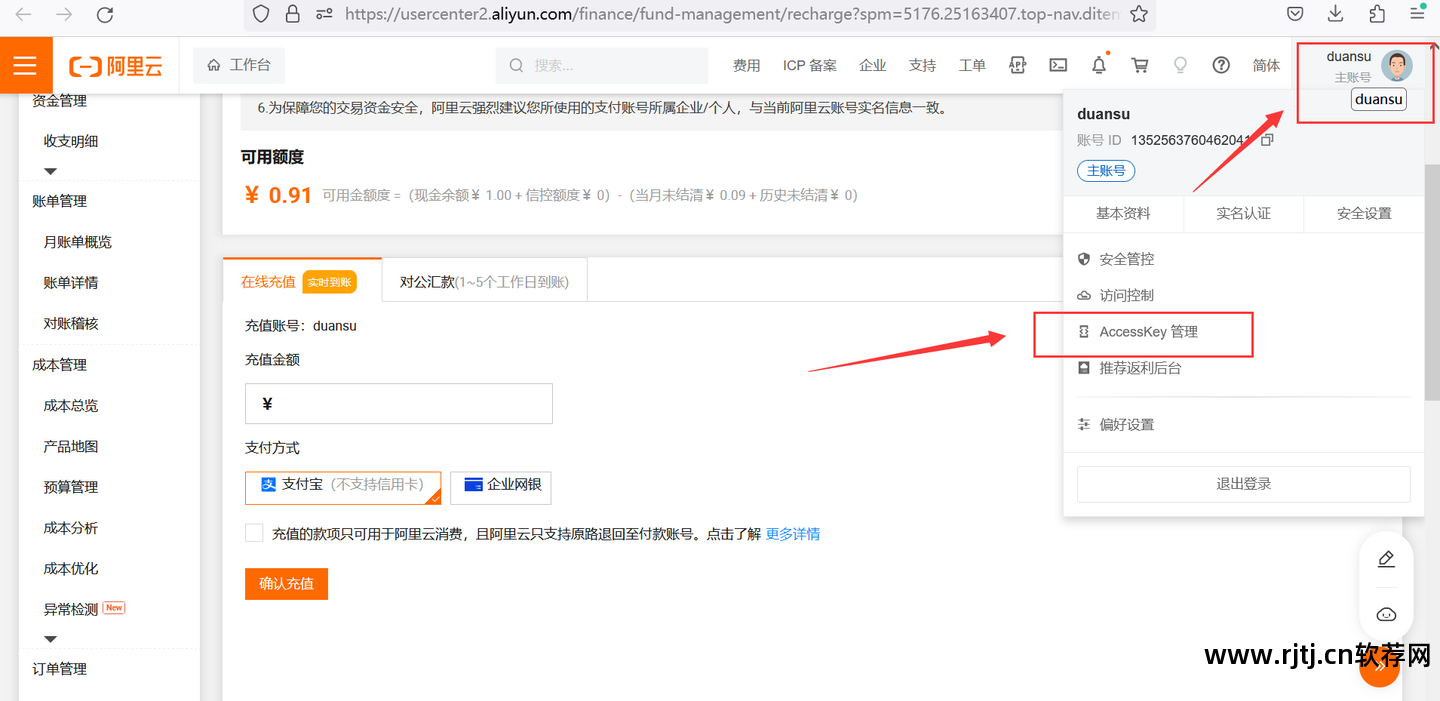Click the light bulb icon
1440x701 pixels.
(1180, 65)
